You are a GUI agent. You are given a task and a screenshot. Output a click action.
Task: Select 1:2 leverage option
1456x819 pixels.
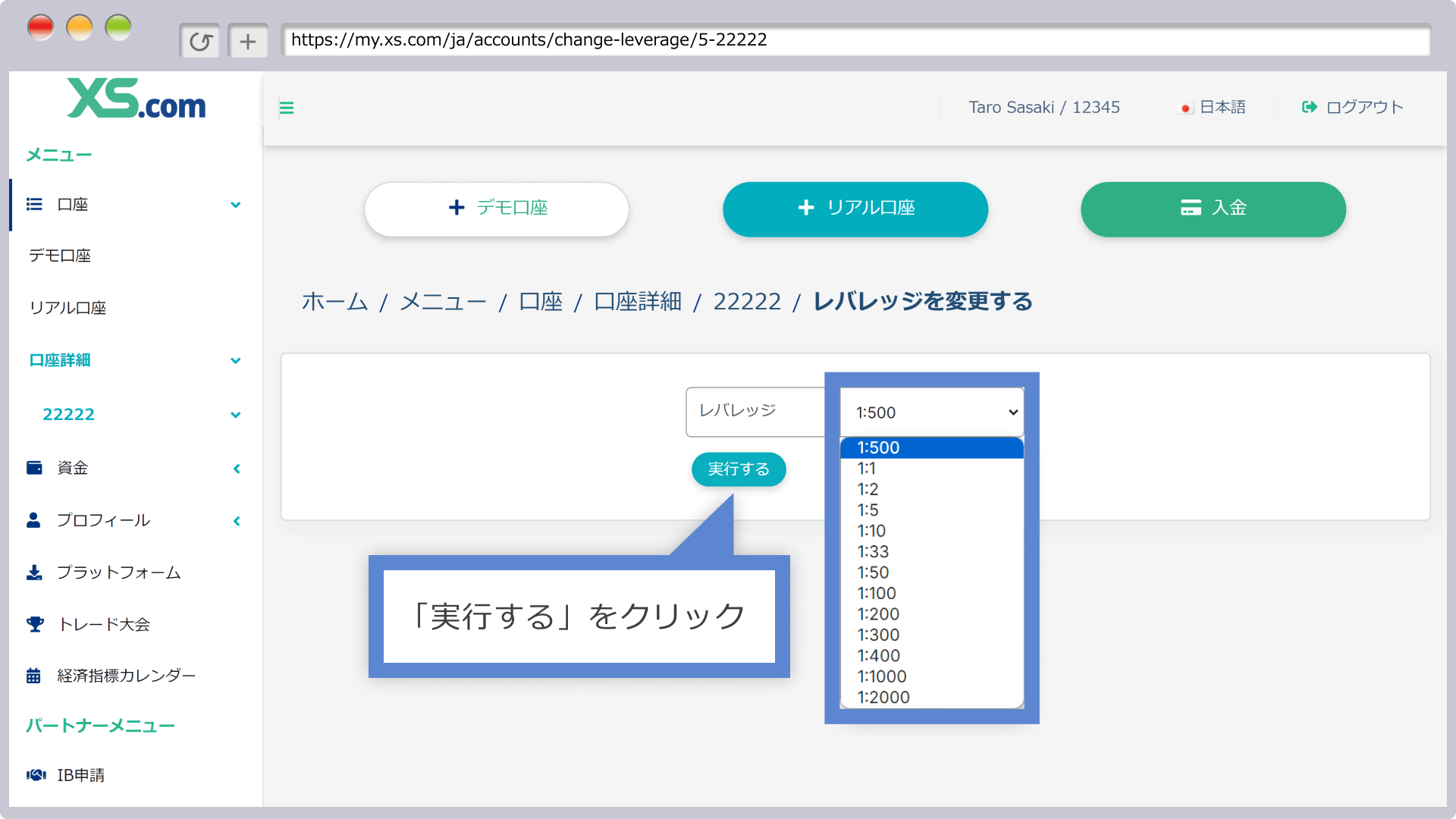(932, 489)
